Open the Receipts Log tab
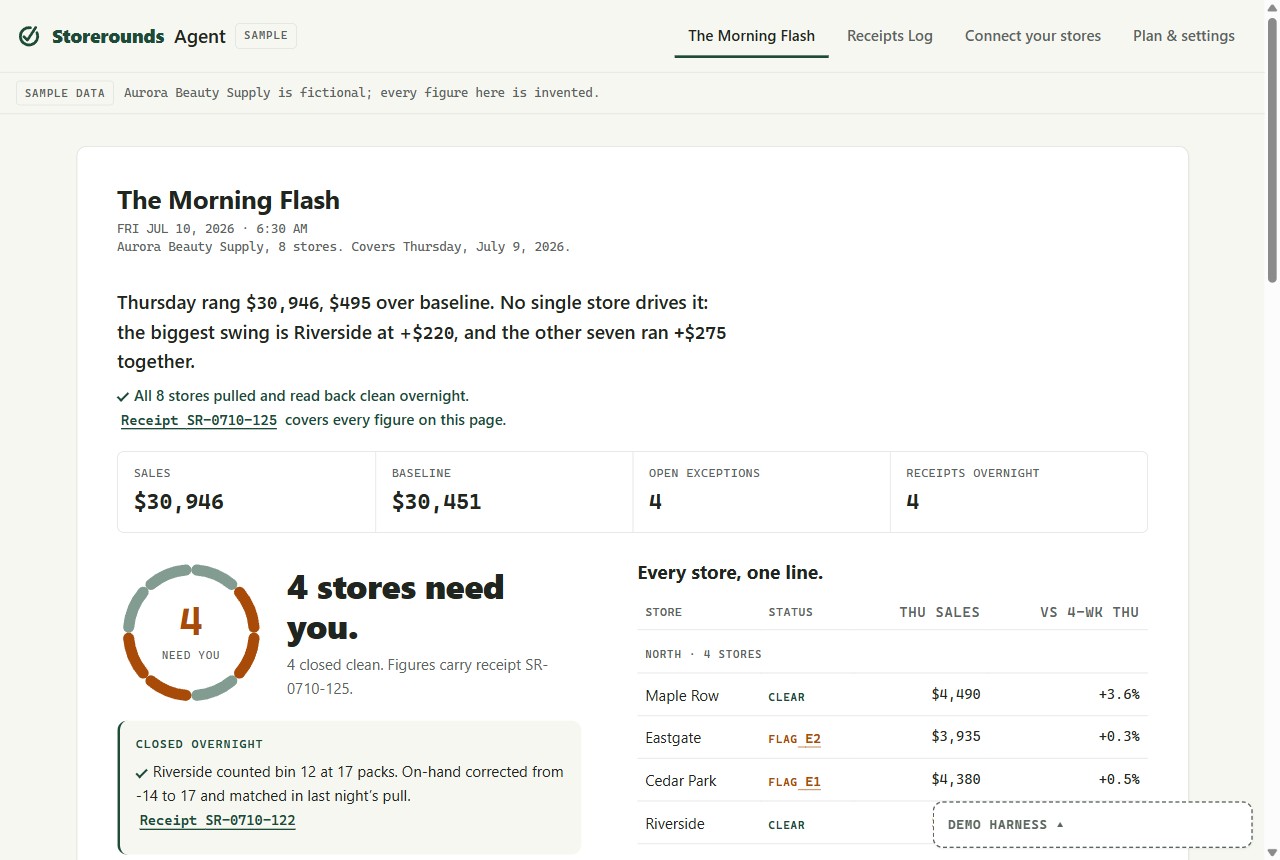The image size is (1280, 860). 890,36
